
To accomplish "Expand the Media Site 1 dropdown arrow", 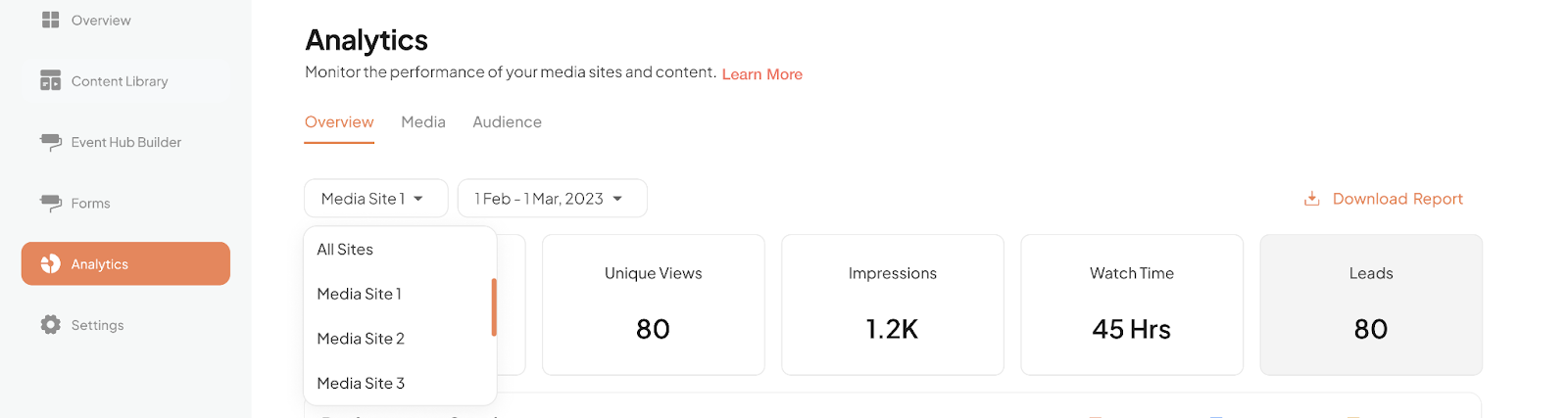I will (418, 199).
